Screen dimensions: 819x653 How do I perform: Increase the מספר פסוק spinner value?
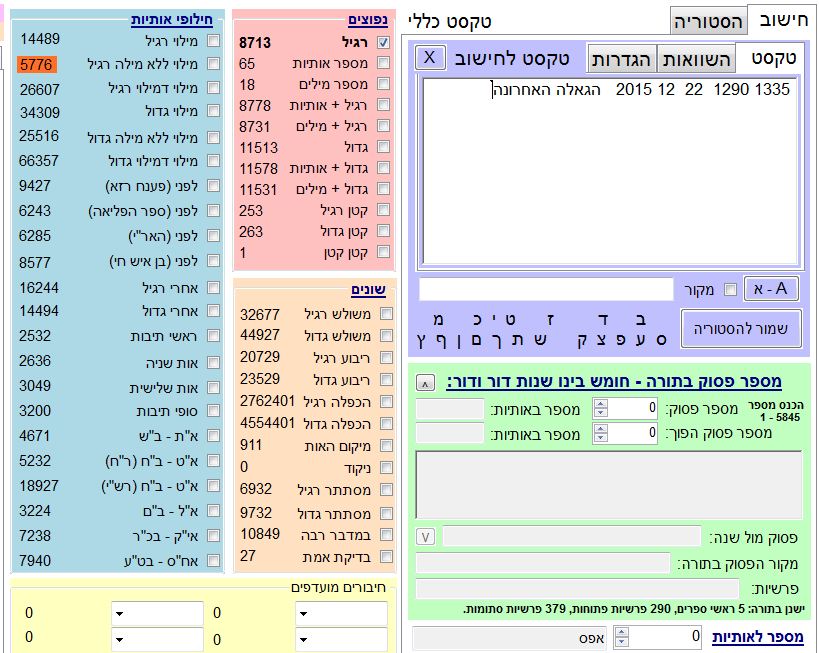600,403
